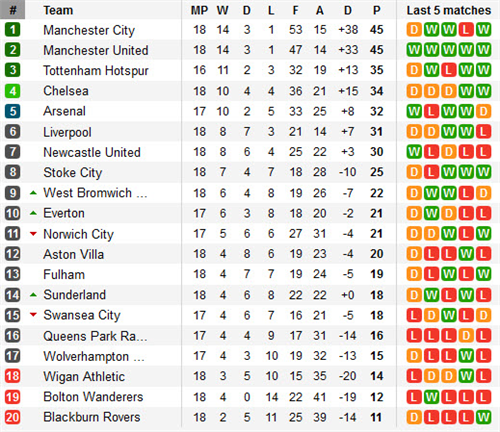Sort table by the MP column header

(199, 10)
